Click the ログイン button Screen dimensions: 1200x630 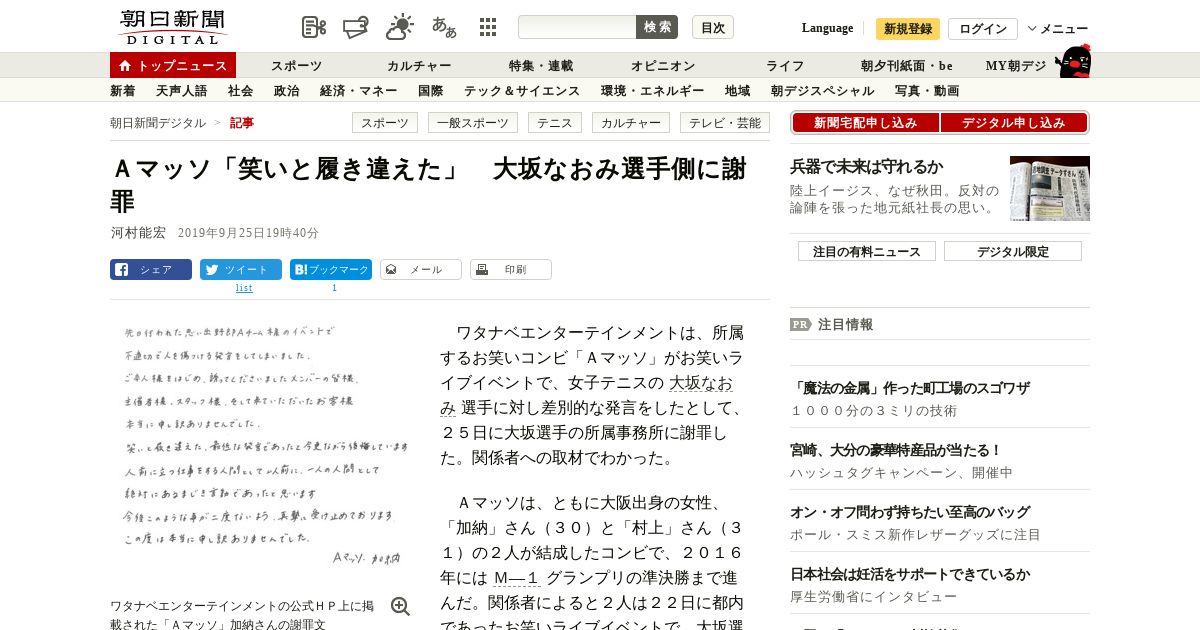coord(983,29)
